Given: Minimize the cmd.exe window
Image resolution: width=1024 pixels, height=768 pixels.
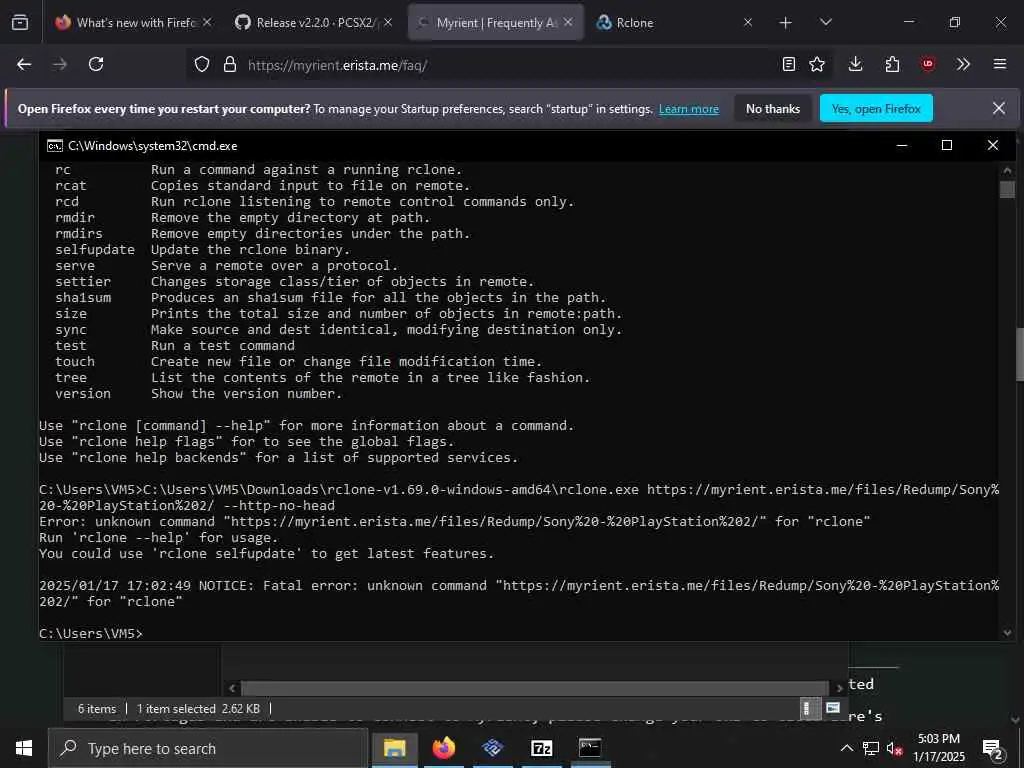Looking at the screenshot, I should tap(902, 146).
